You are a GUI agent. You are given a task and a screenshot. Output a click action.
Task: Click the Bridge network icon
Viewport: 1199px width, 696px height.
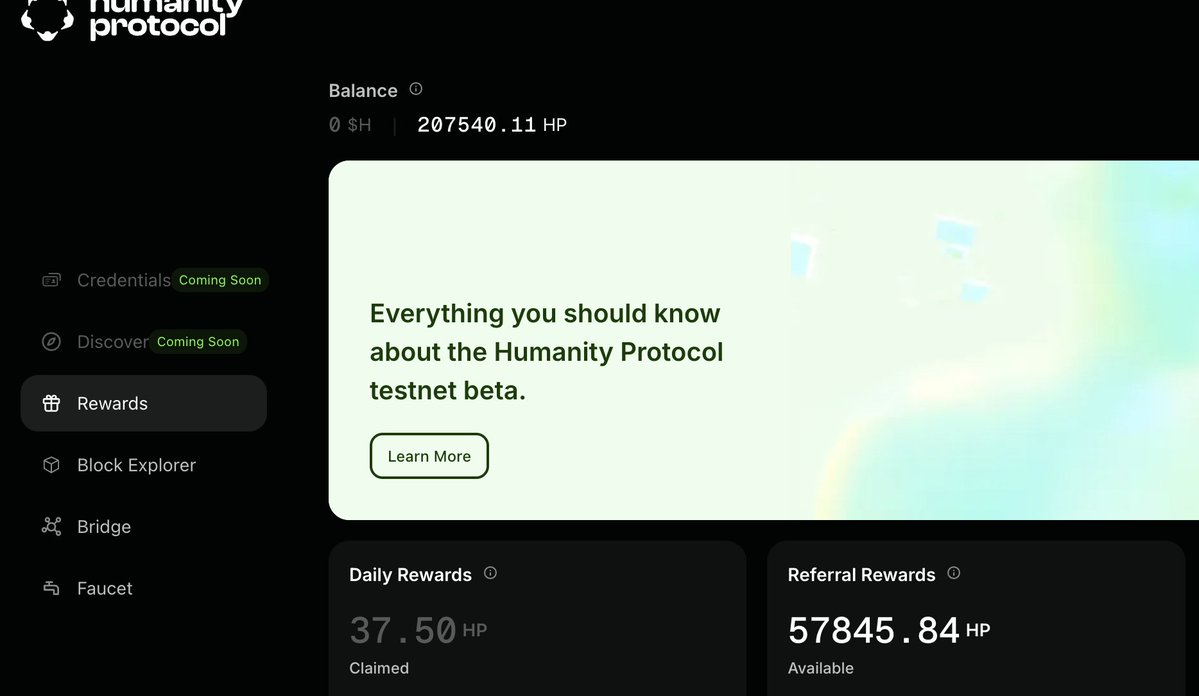coord(51,526)
